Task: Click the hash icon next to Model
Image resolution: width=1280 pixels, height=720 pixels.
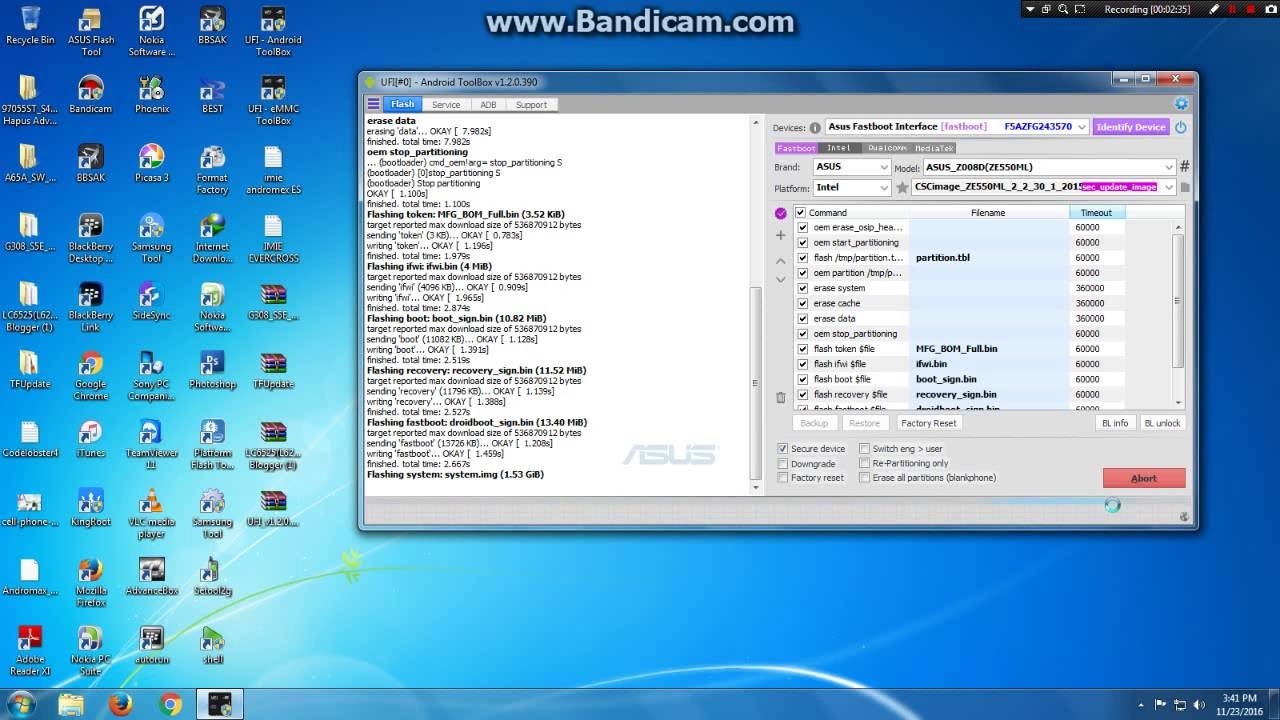Action: [1184, 167]
